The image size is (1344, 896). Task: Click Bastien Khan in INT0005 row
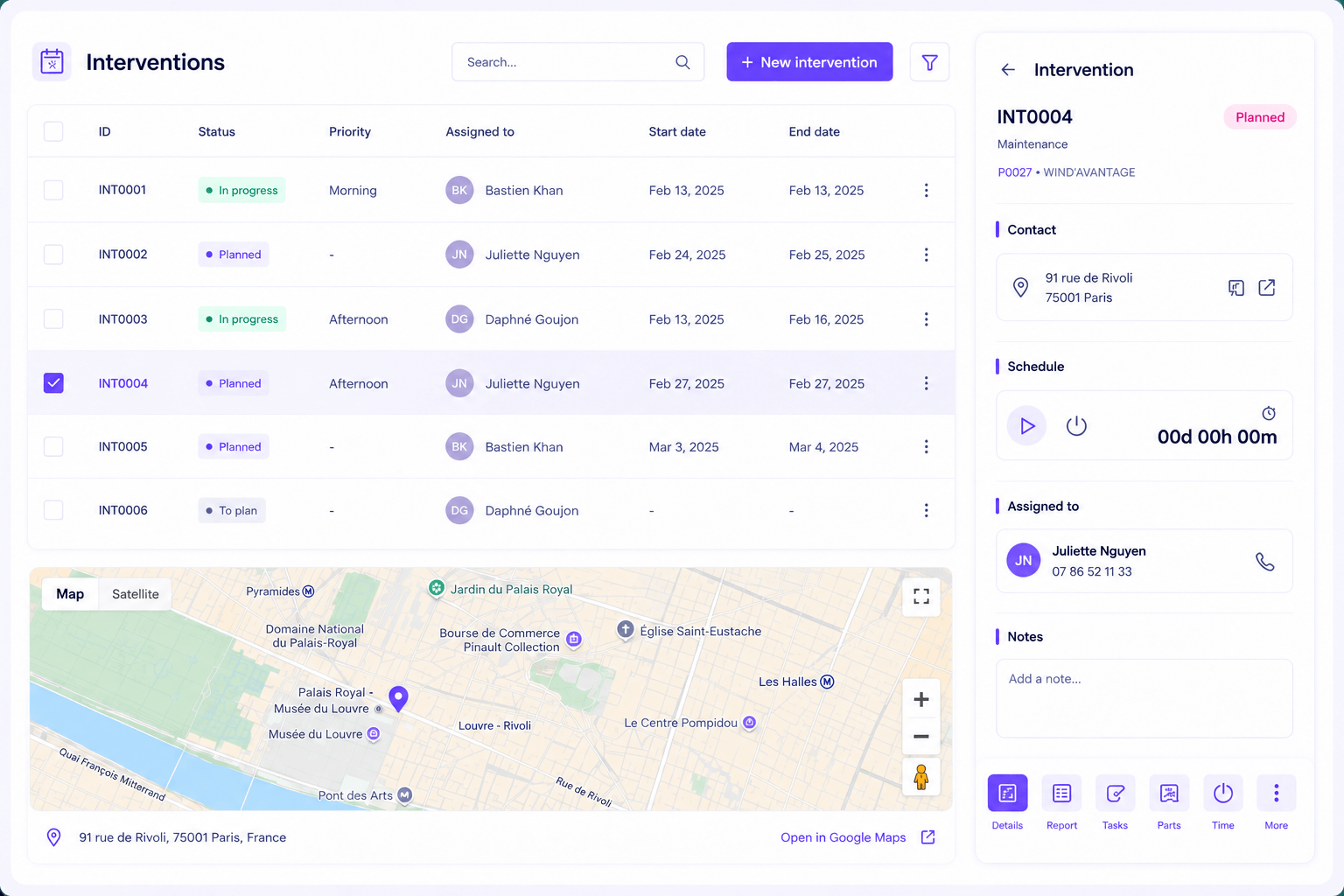[x=524, y=447]
